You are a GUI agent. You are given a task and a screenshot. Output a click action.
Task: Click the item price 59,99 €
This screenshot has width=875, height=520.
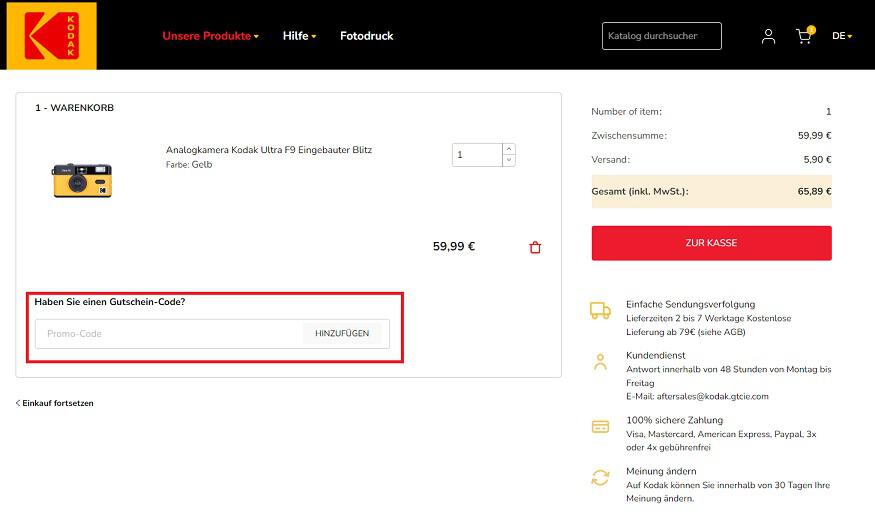click(x=454, y=246)
